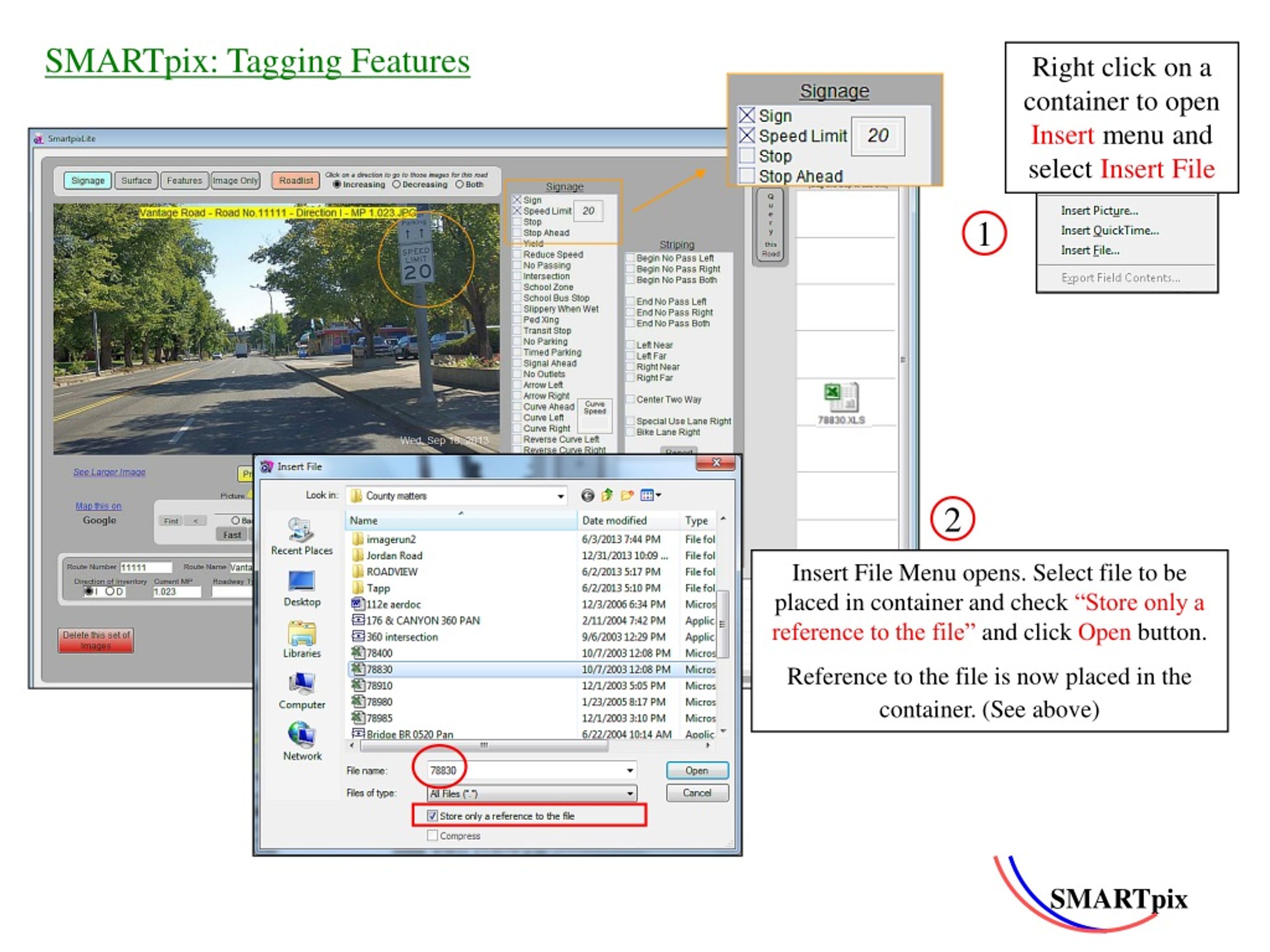Click the file list's scroll-down arrow

click(723, 731)
